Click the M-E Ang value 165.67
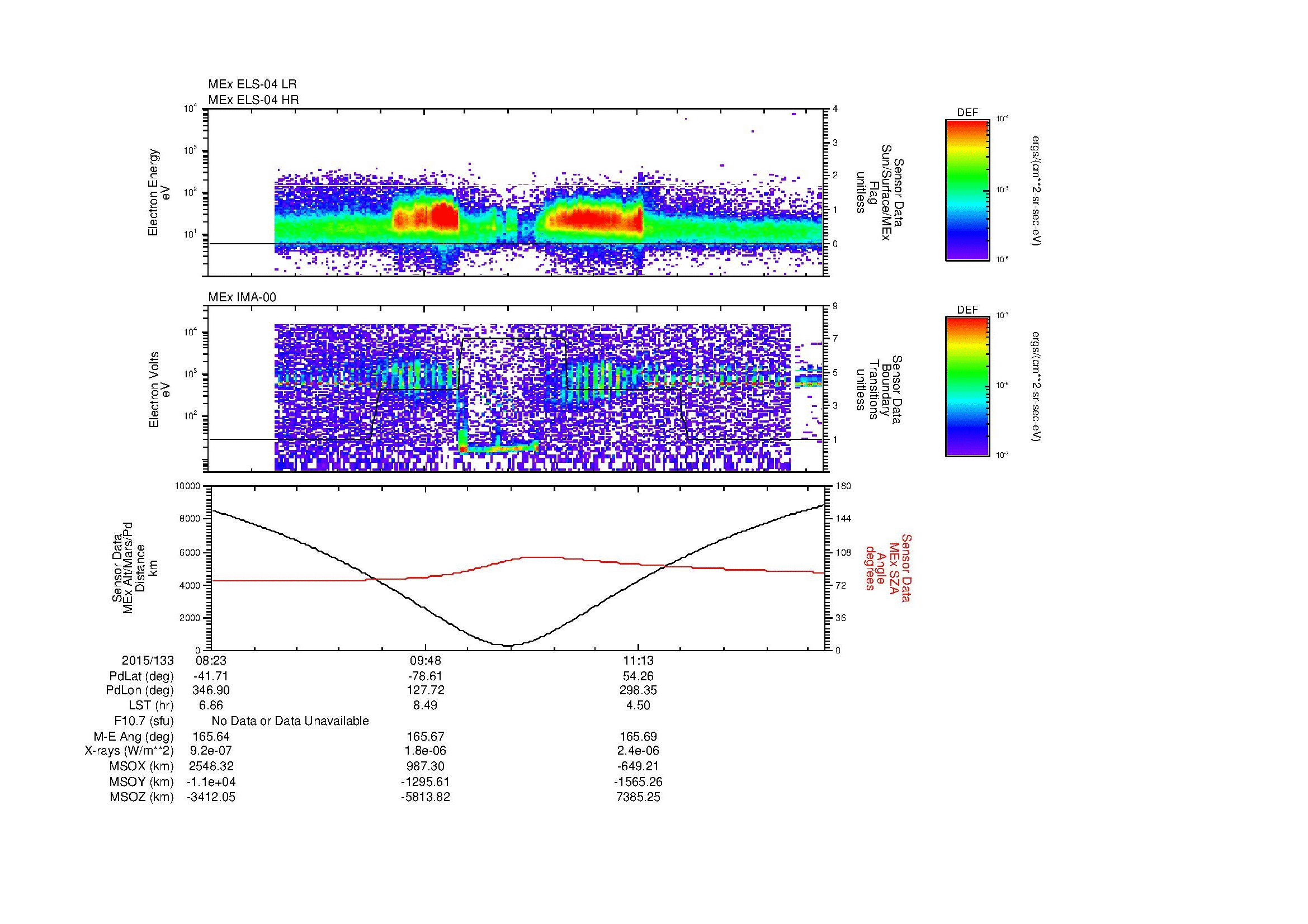Image resolution: width=1308 pixels, height=924 pixels. [x=425, y=737]
